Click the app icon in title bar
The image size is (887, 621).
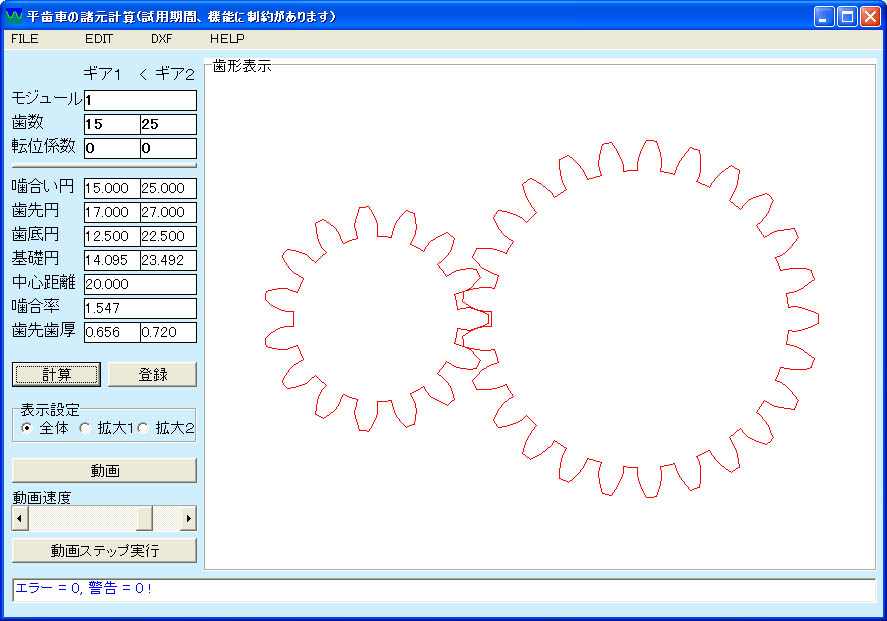click(x=14, y=16)
